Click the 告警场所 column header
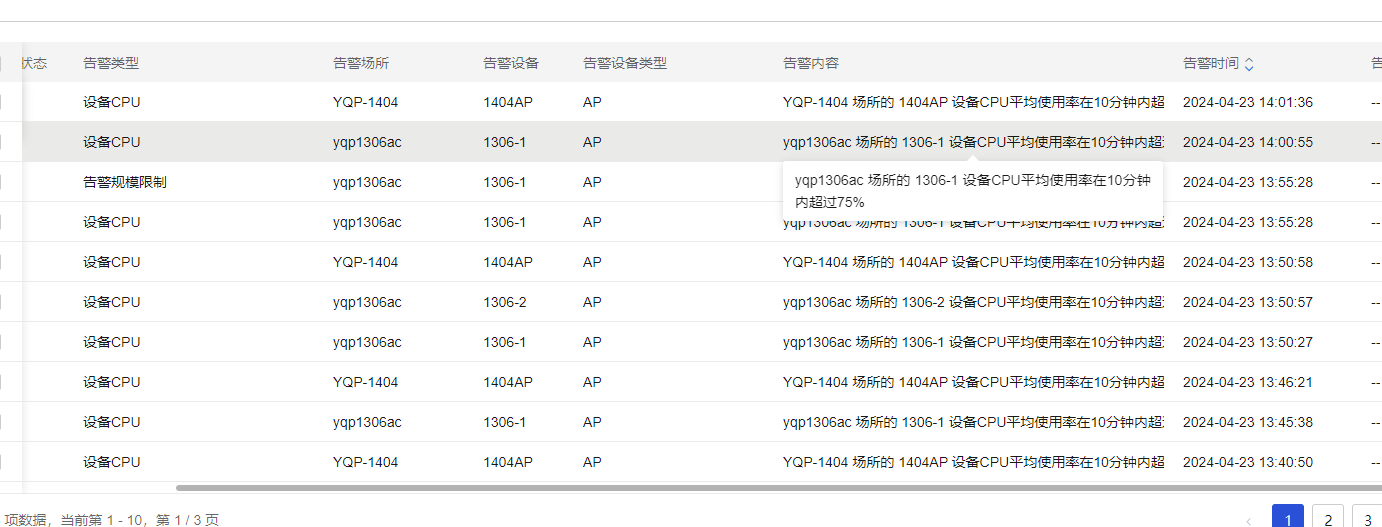Image resolution: width=1382 pixels, height=527 pixels. [x=361, y=63]
